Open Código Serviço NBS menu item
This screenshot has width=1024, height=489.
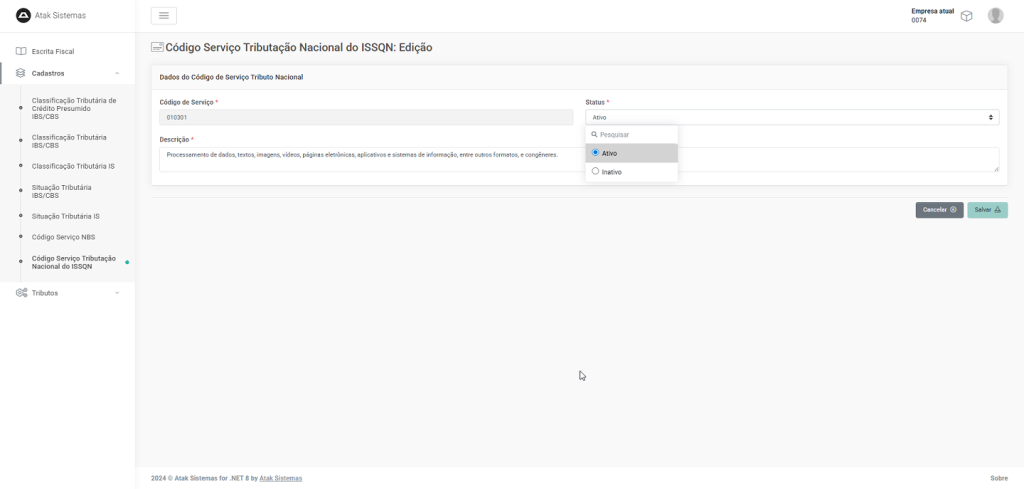click(63, 237)
